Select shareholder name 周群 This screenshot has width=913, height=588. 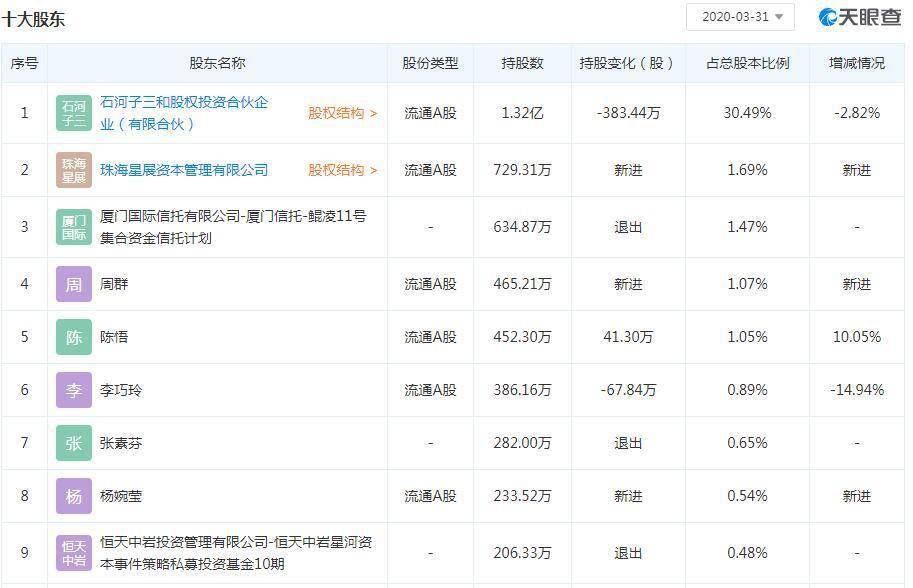tap(114, 284)
